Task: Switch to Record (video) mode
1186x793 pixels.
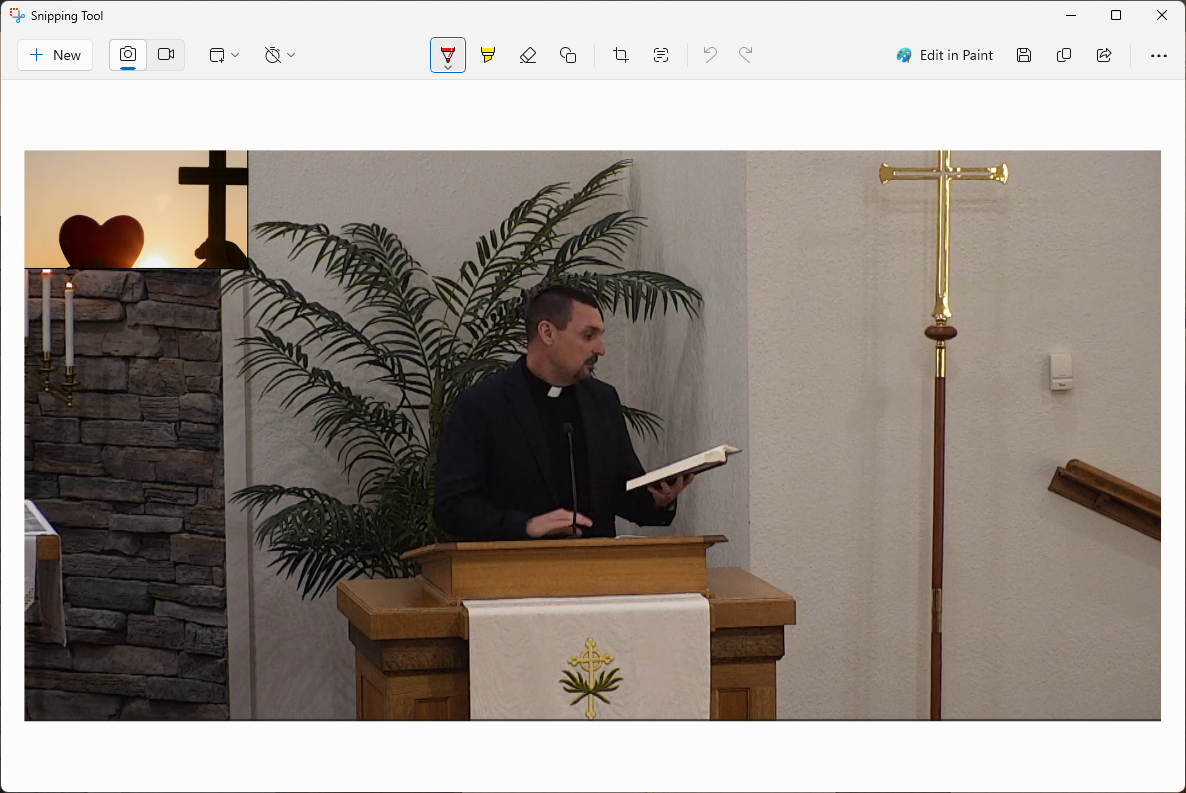Action: click(x=166, y=55)
